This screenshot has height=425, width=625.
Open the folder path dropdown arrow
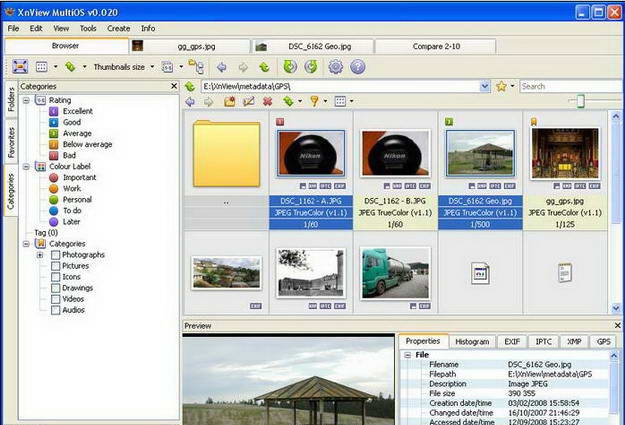(x=484, y=87)
